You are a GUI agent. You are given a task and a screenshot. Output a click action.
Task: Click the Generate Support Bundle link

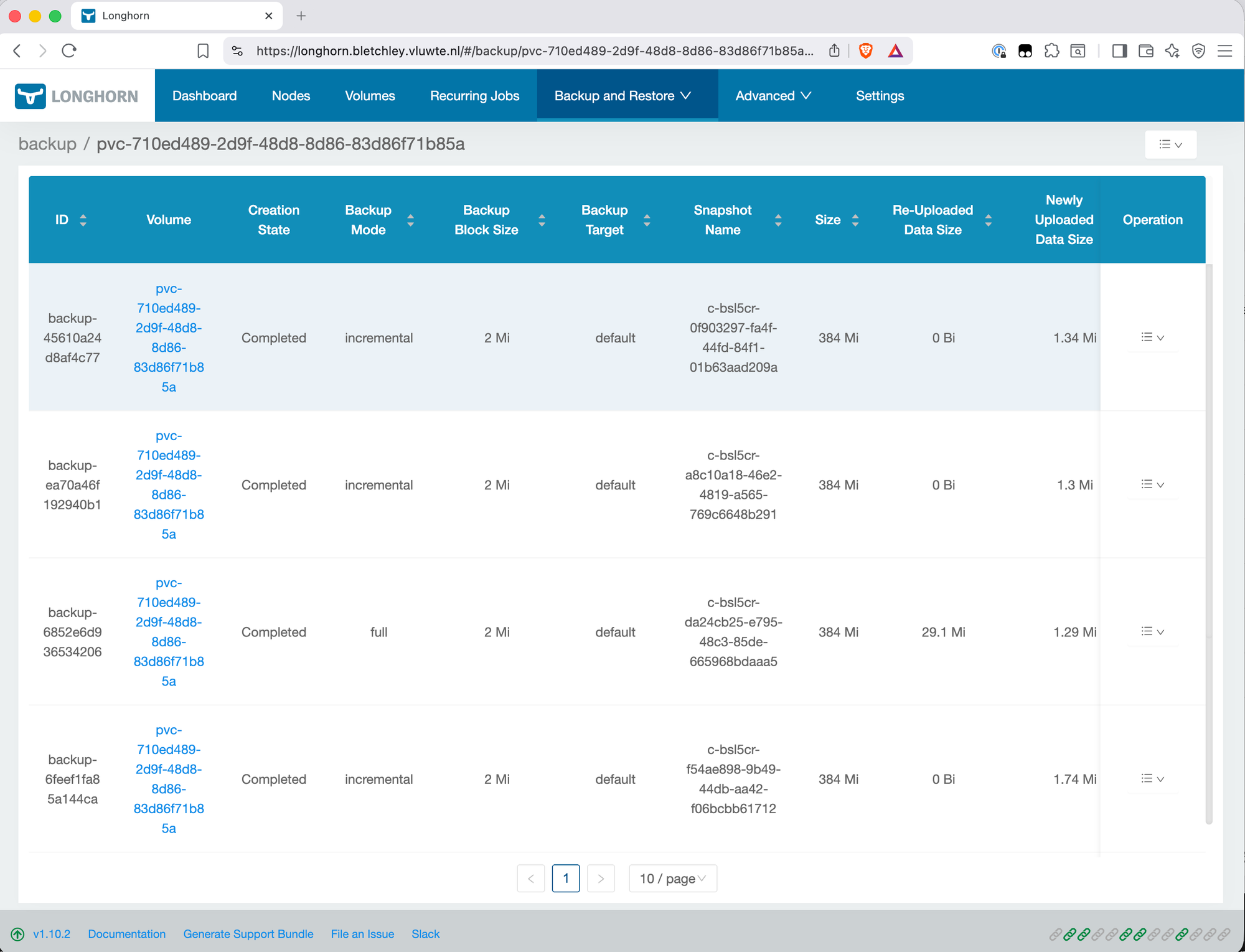248,934
